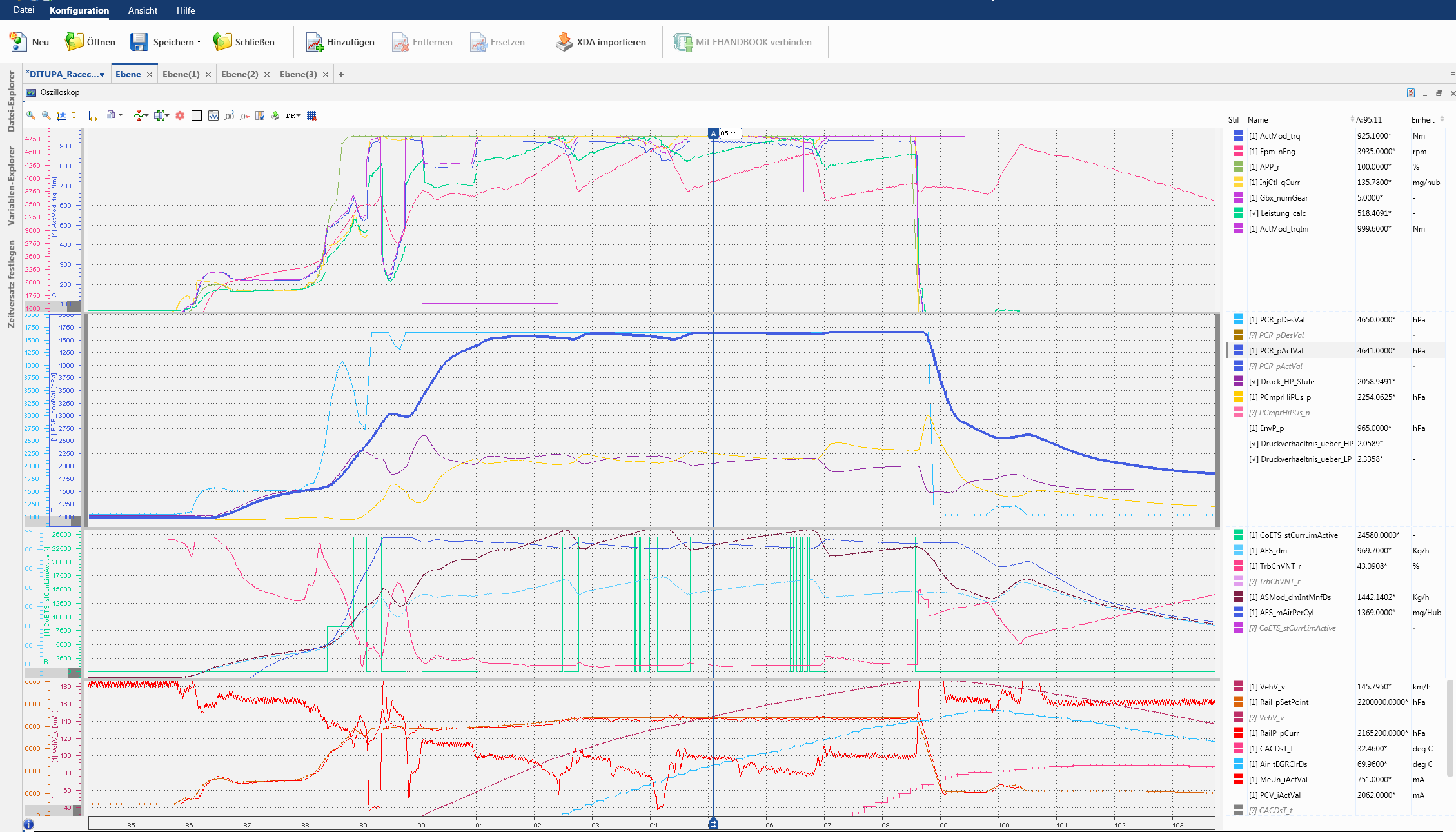The height and width of the screenshot is (832, 1456).
Task: Select the AFS_mAirPerCyl signal row
Action: pos(1335,612)
